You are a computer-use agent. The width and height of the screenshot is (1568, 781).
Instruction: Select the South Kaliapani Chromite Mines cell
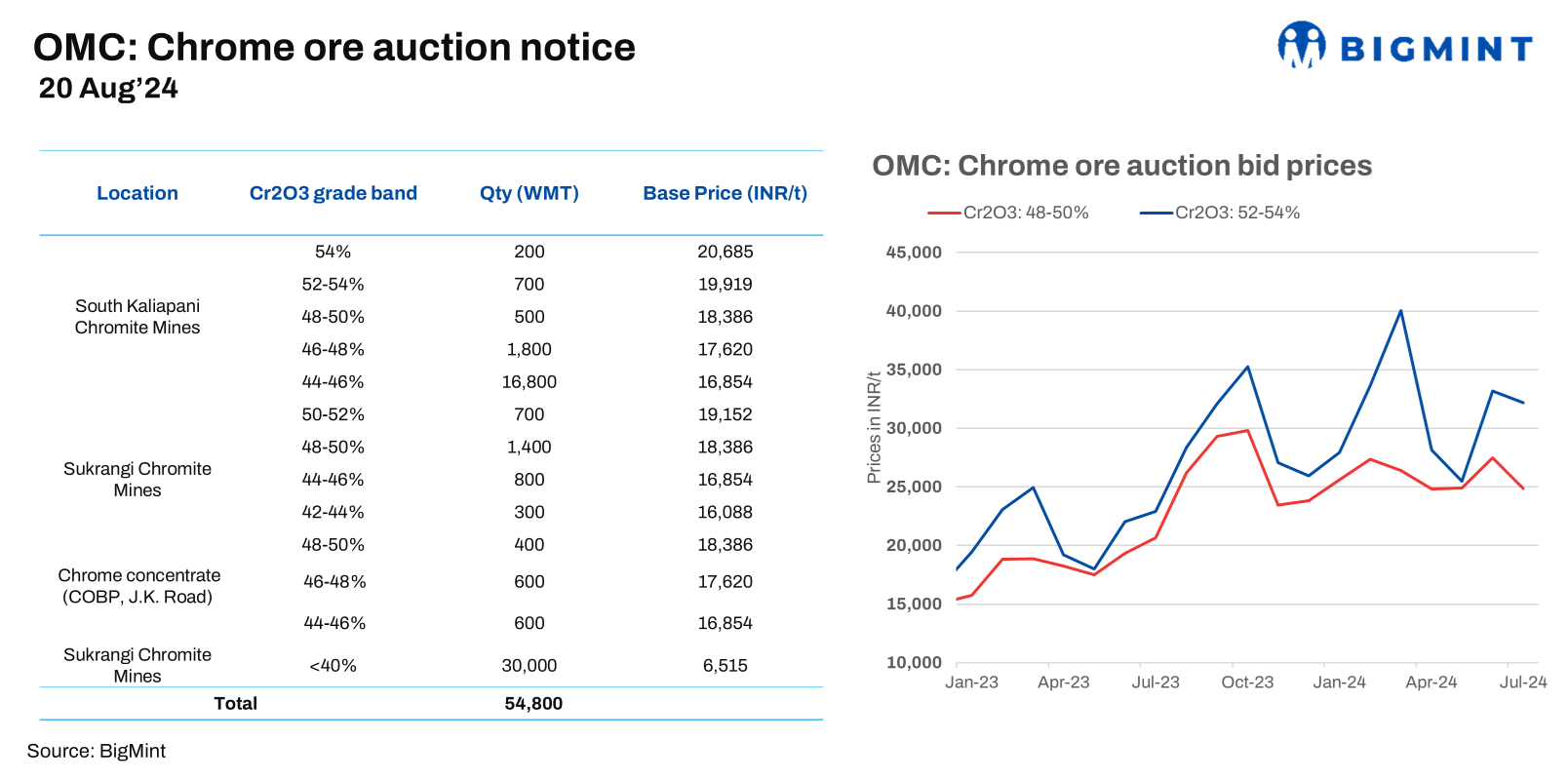click(137, 317)
